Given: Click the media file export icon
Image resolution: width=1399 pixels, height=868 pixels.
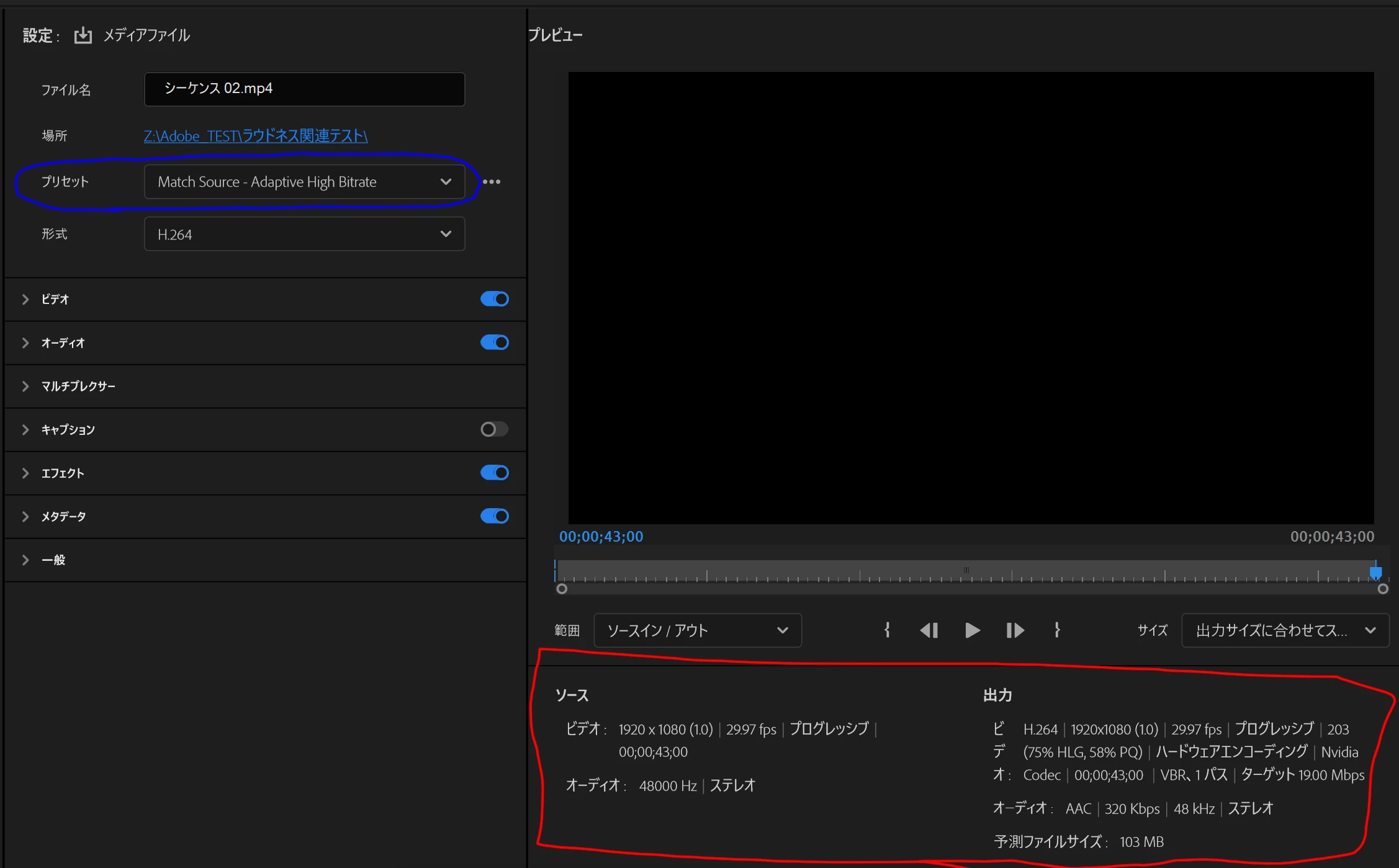Looking at the screenshot, I should point(83,35).
